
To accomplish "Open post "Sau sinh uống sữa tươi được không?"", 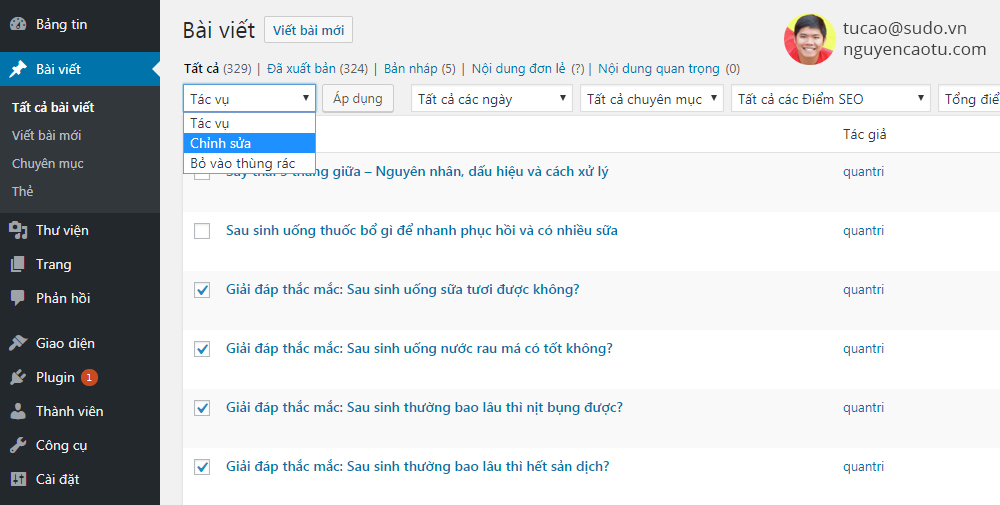I will pyautogui.click(x=402, y=289).
